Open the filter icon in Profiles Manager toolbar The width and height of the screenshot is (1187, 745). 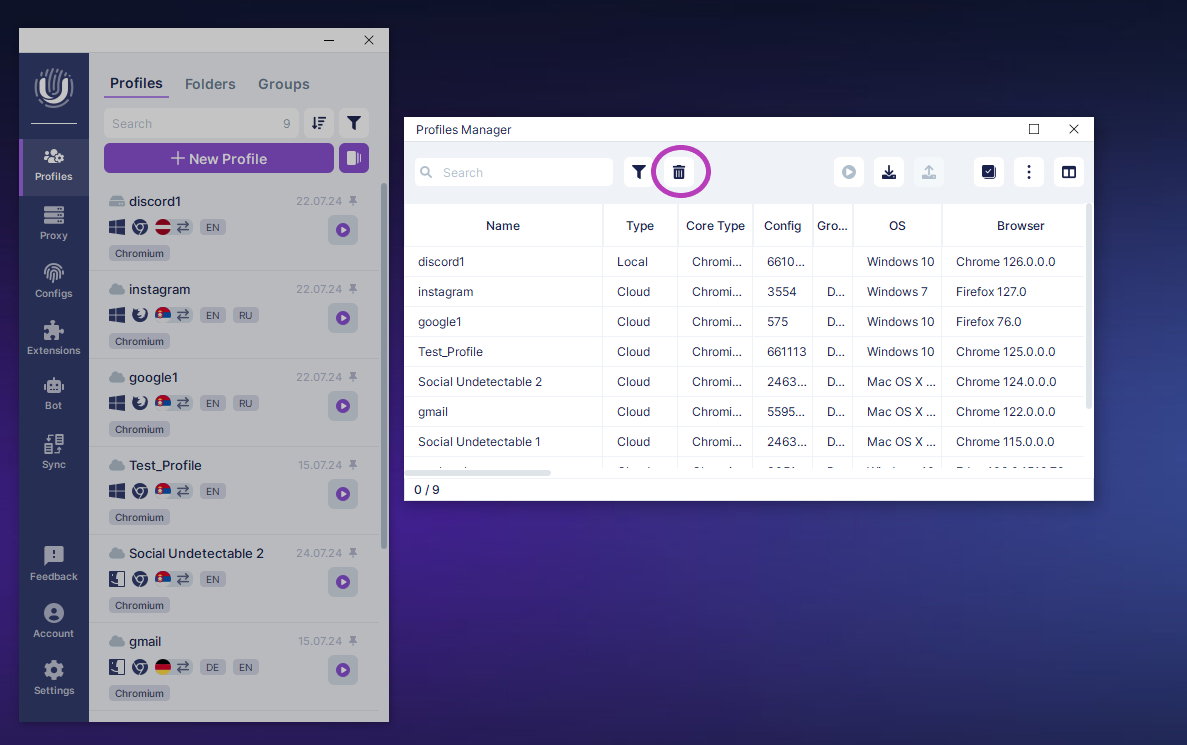[639, 172]
